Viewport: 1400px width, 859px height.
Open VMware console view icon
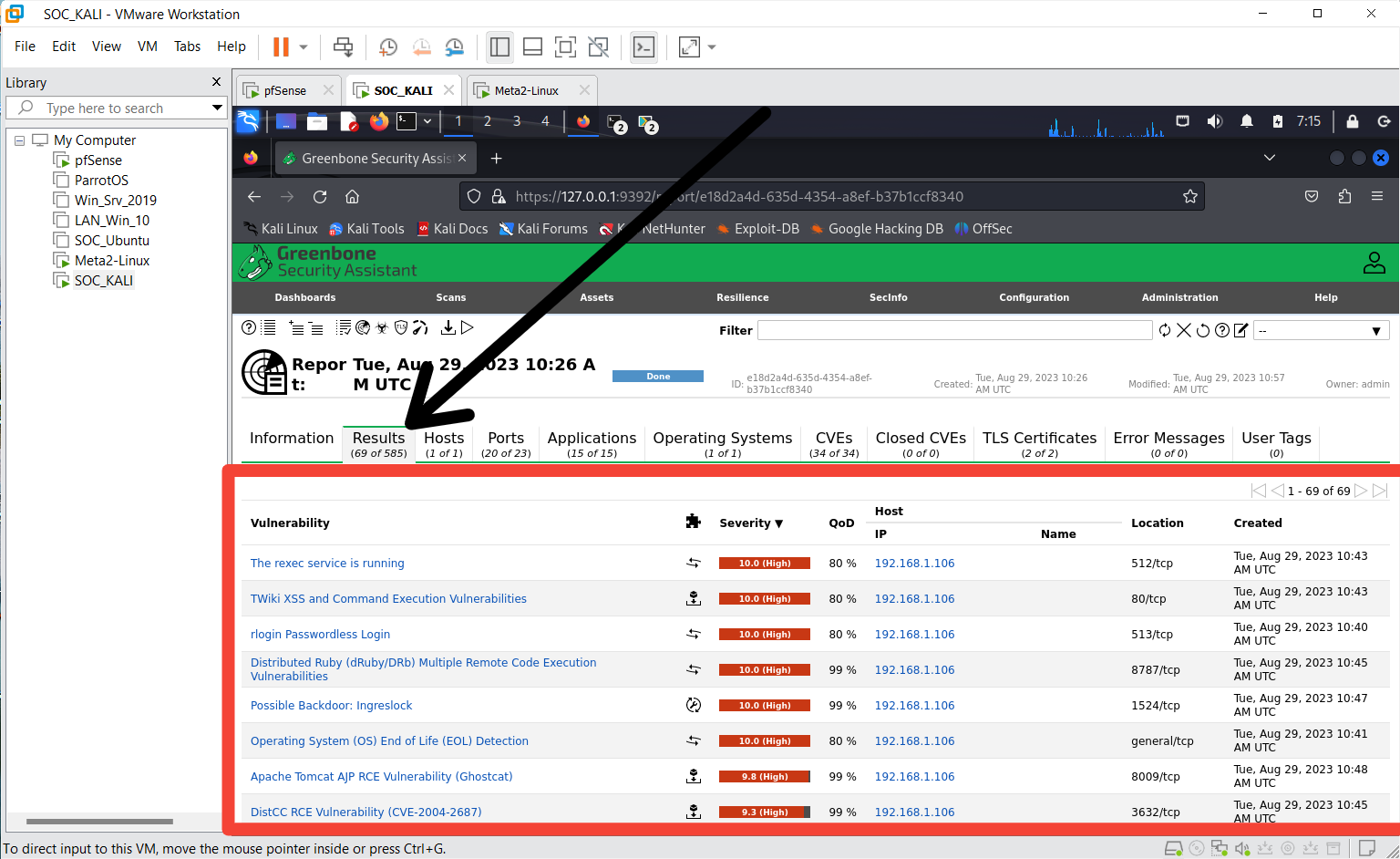643,47
